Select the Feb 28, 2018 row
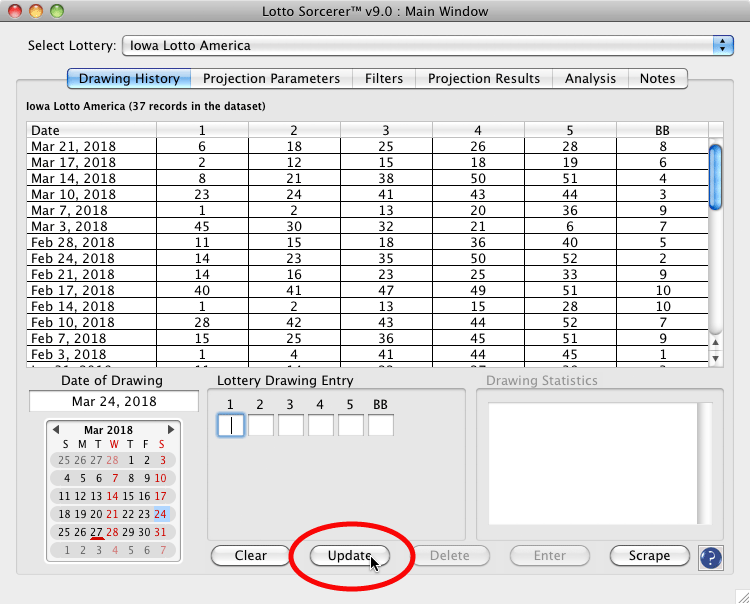The width and height of the screenshot is (750, 604). pos(367,242)
